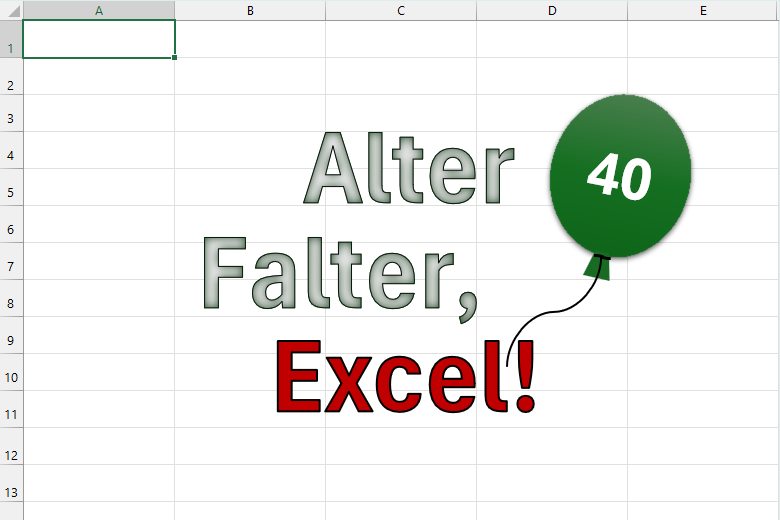Click the fill handle of cell A1
This screenshot has height=520, width=780.
pos(175,58)
